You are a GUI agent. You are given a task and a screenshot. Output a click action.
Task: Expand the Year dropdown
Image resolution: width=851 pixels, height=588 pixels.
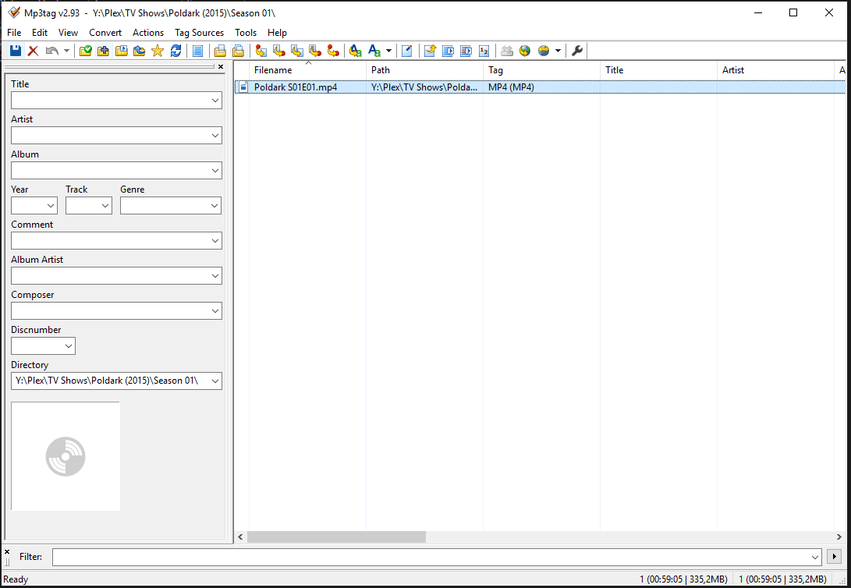(x=50, y=206)
